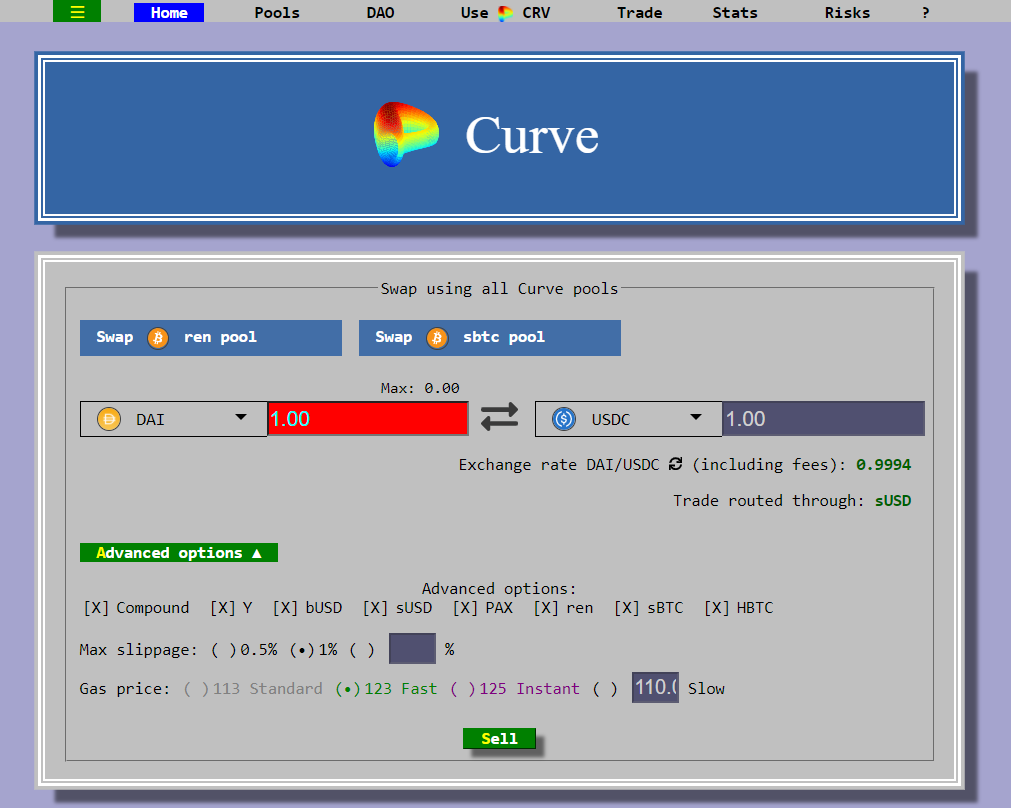Open the question mark help item

click(925, 13)
